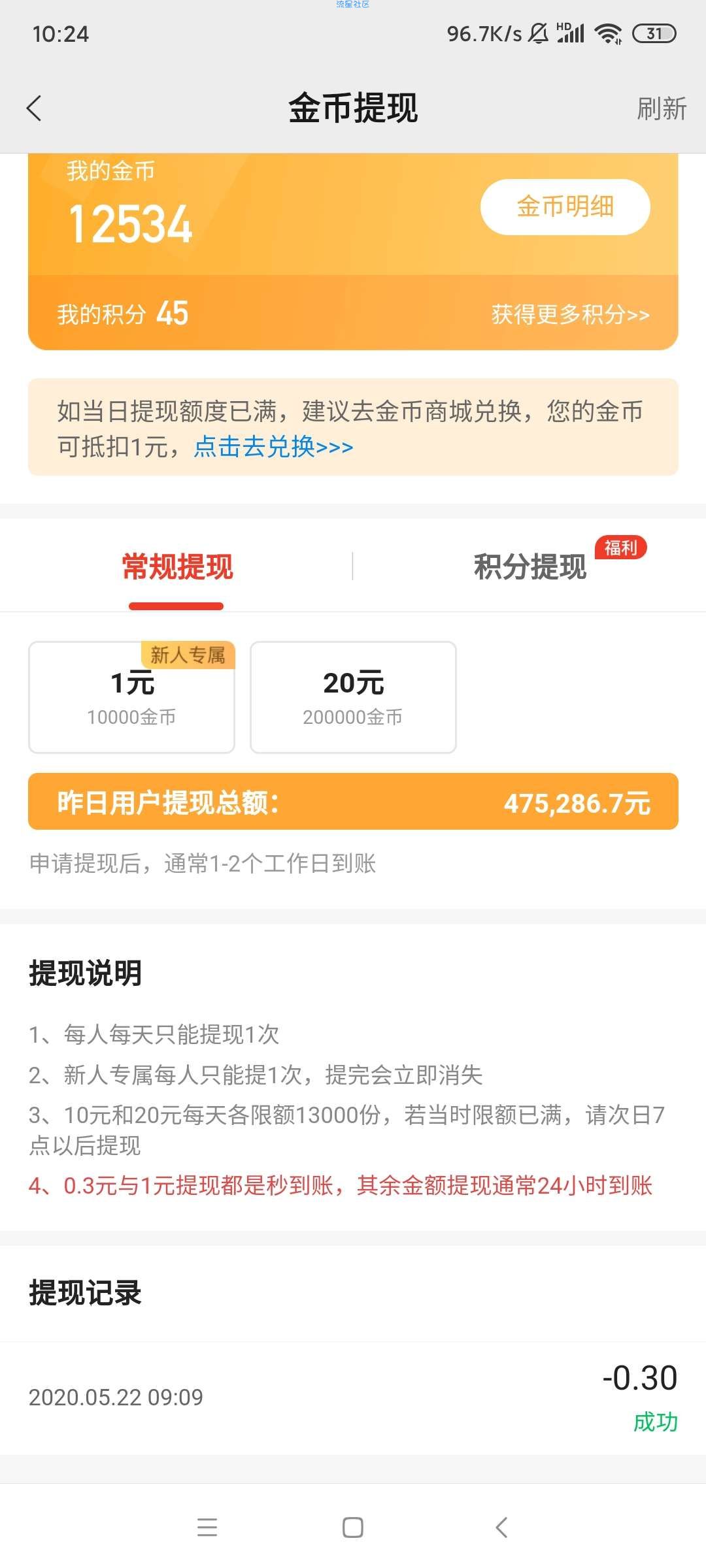
Task: Tap the 成功 status on the record
Action: 656,1422
